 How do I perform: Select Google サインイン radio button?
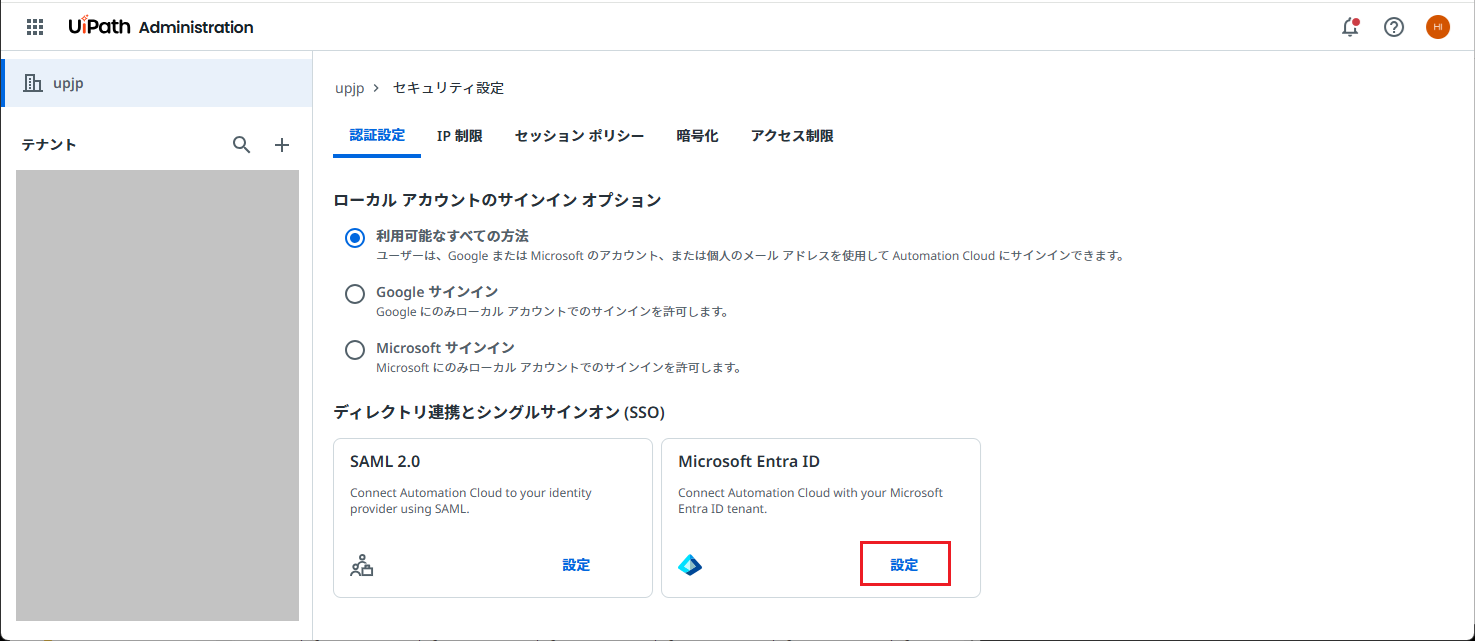coord(354,294)
